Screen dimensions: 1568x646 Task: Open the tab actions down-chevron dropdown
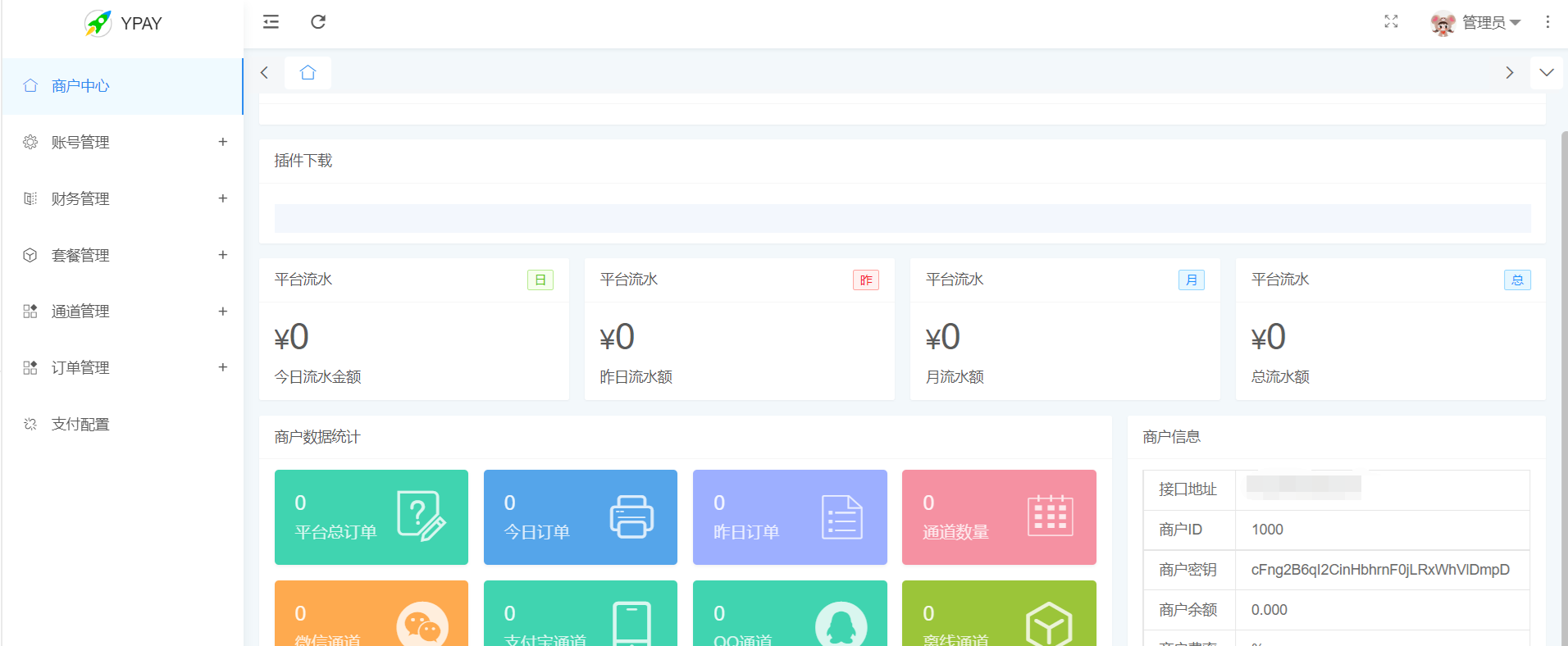[1547, 73]
